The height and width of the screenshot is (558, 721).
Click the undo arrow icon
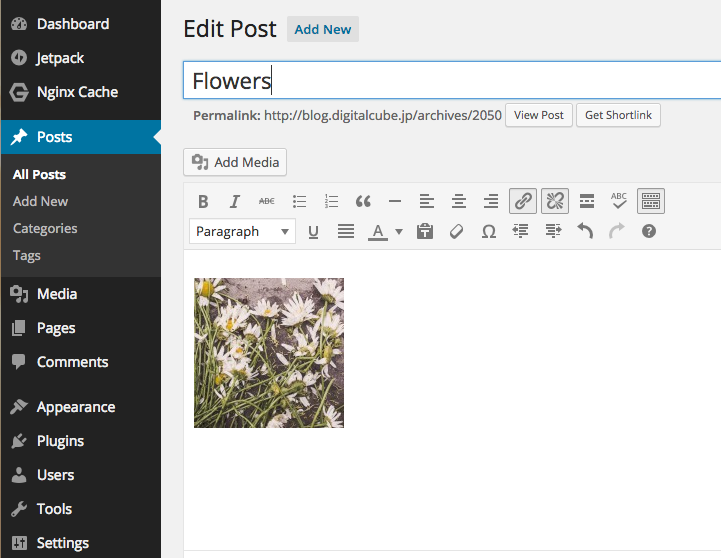coord(585,231)
